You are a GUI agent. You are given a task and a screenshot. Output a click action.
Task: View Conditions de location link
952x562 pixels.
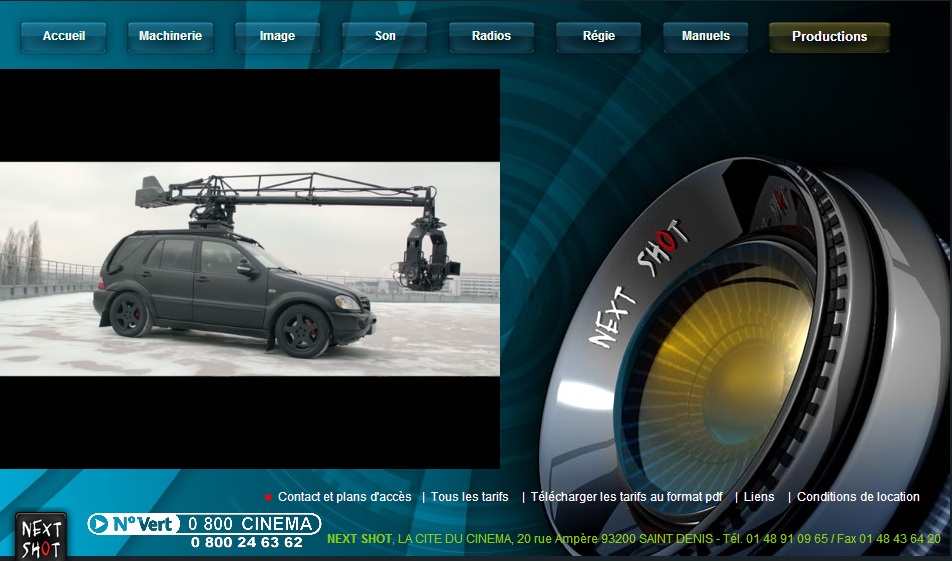click(858, 497)
